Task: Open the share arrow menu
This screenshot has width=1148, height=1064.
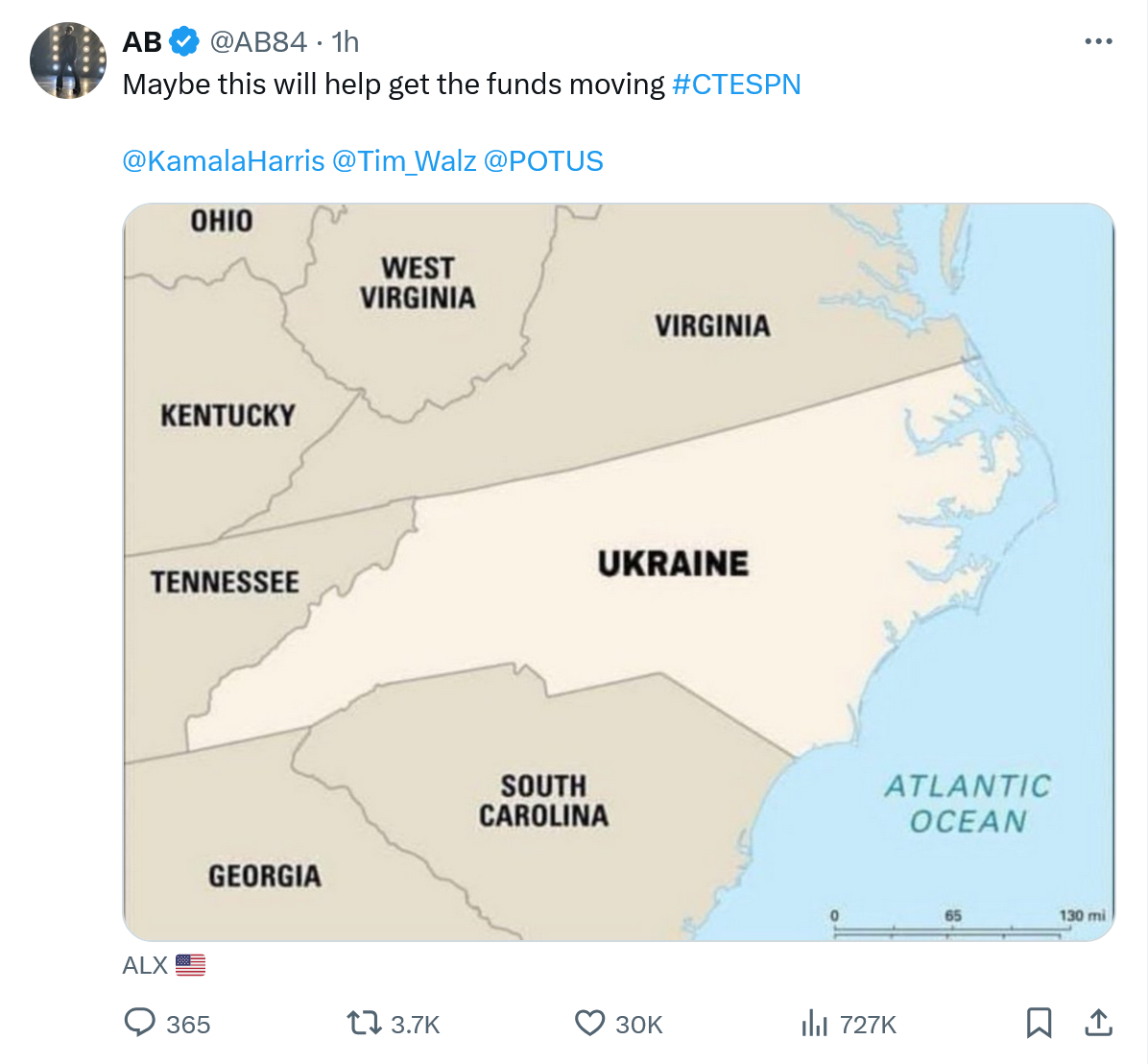Action: 1098,1023
